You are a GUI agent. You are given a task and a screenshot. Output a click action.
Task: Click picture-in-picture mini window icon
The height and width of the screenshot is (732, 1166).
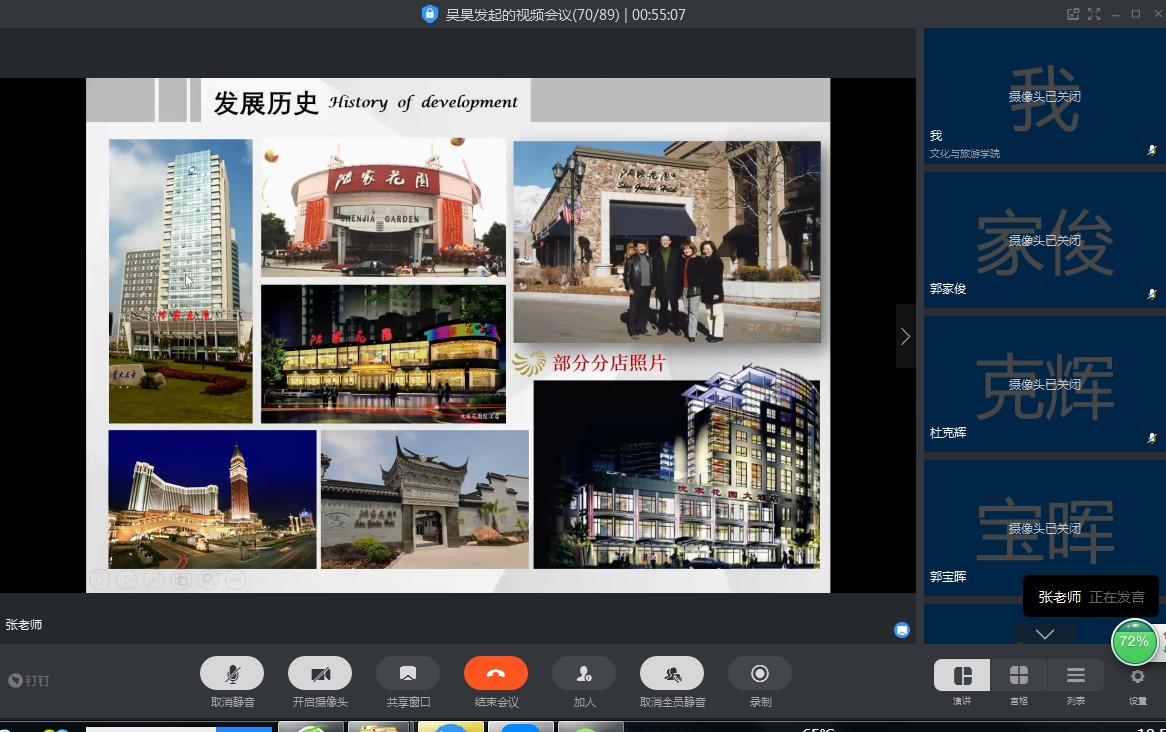point(1073,14)
